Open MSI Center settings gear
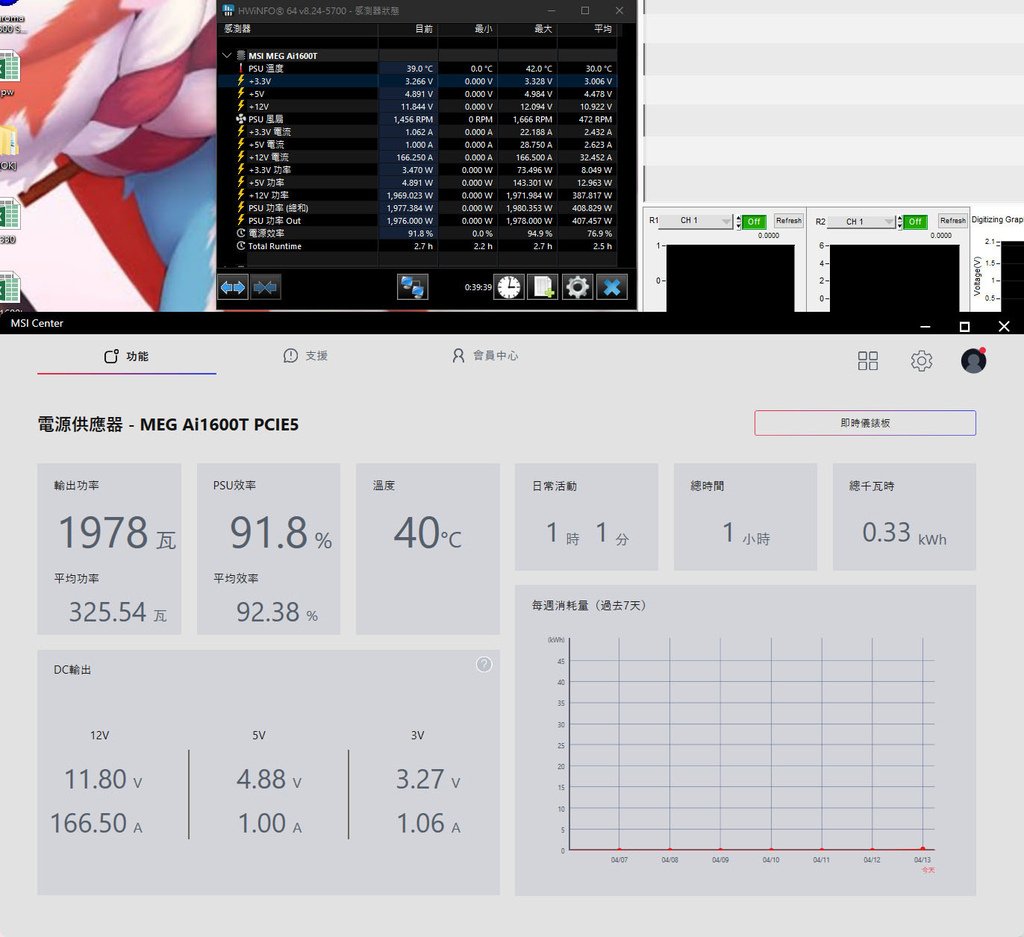This screenshot has width=1024, height=937. coord(921,360)
